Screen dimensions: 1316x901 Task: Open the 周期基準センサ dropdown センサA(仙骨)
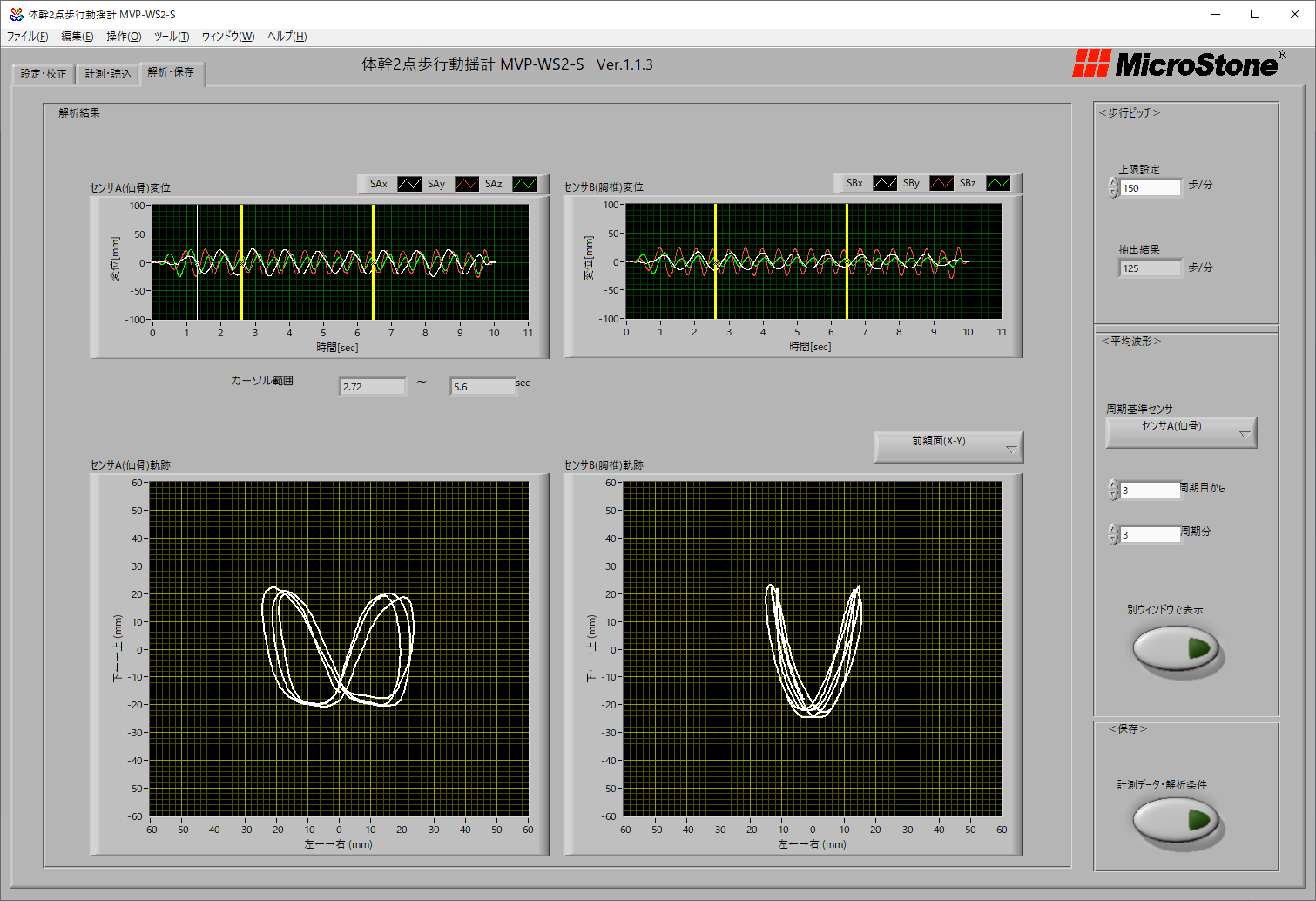tap(1181, 430)
